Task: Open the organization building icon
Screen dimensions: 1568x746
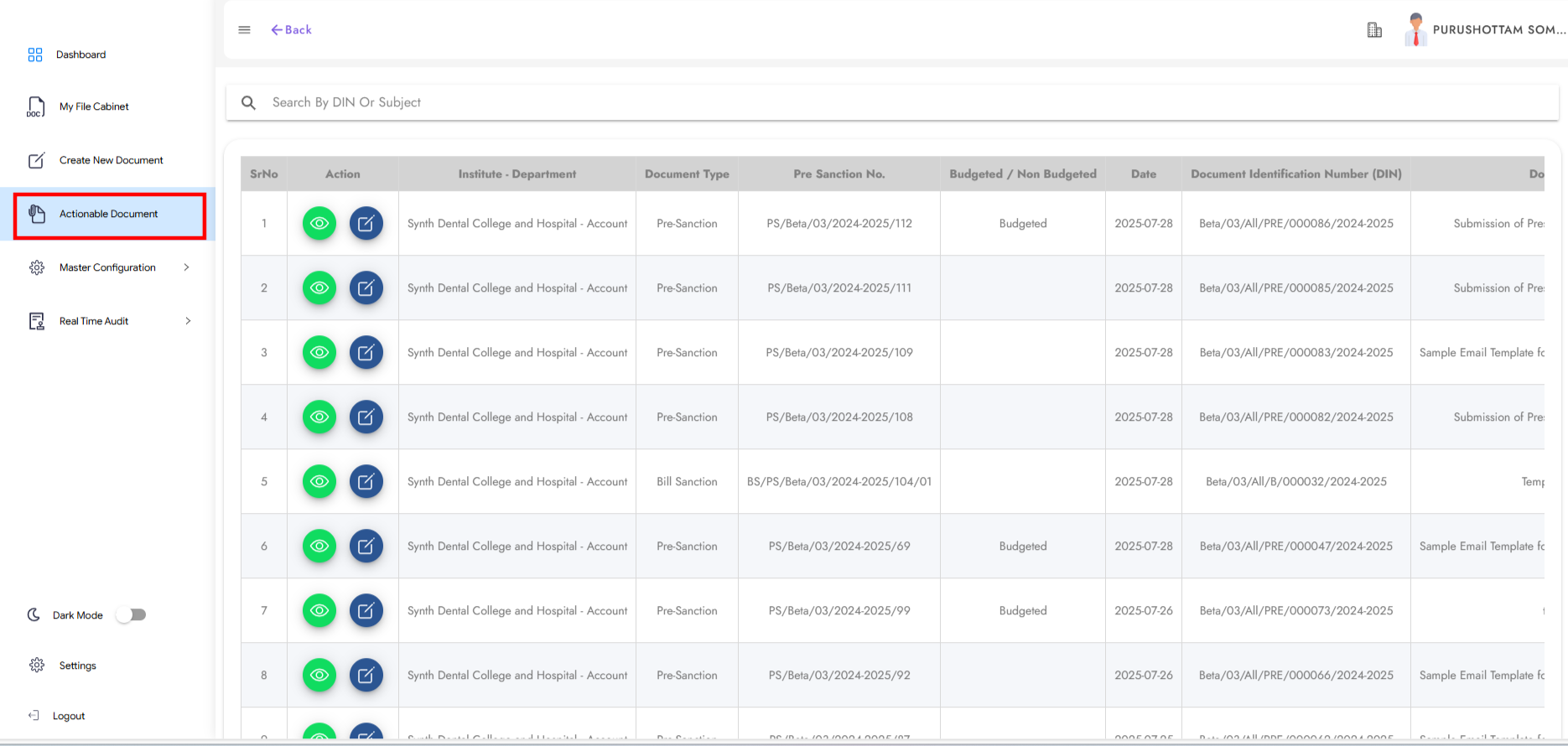Action: pos(1374,30)
